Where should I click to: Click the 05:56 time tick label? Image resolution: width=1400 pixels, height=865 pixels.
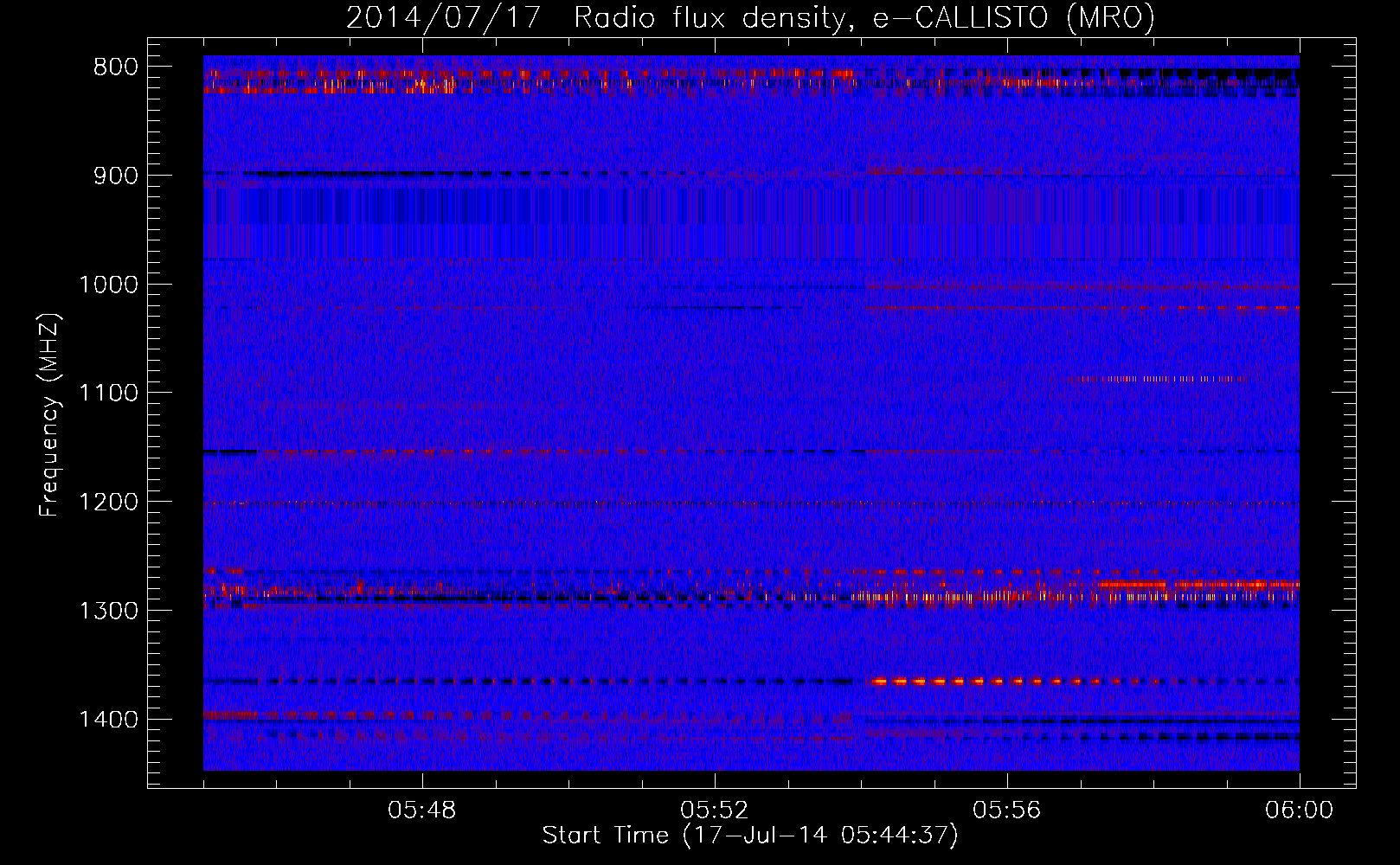point(1007,811)
